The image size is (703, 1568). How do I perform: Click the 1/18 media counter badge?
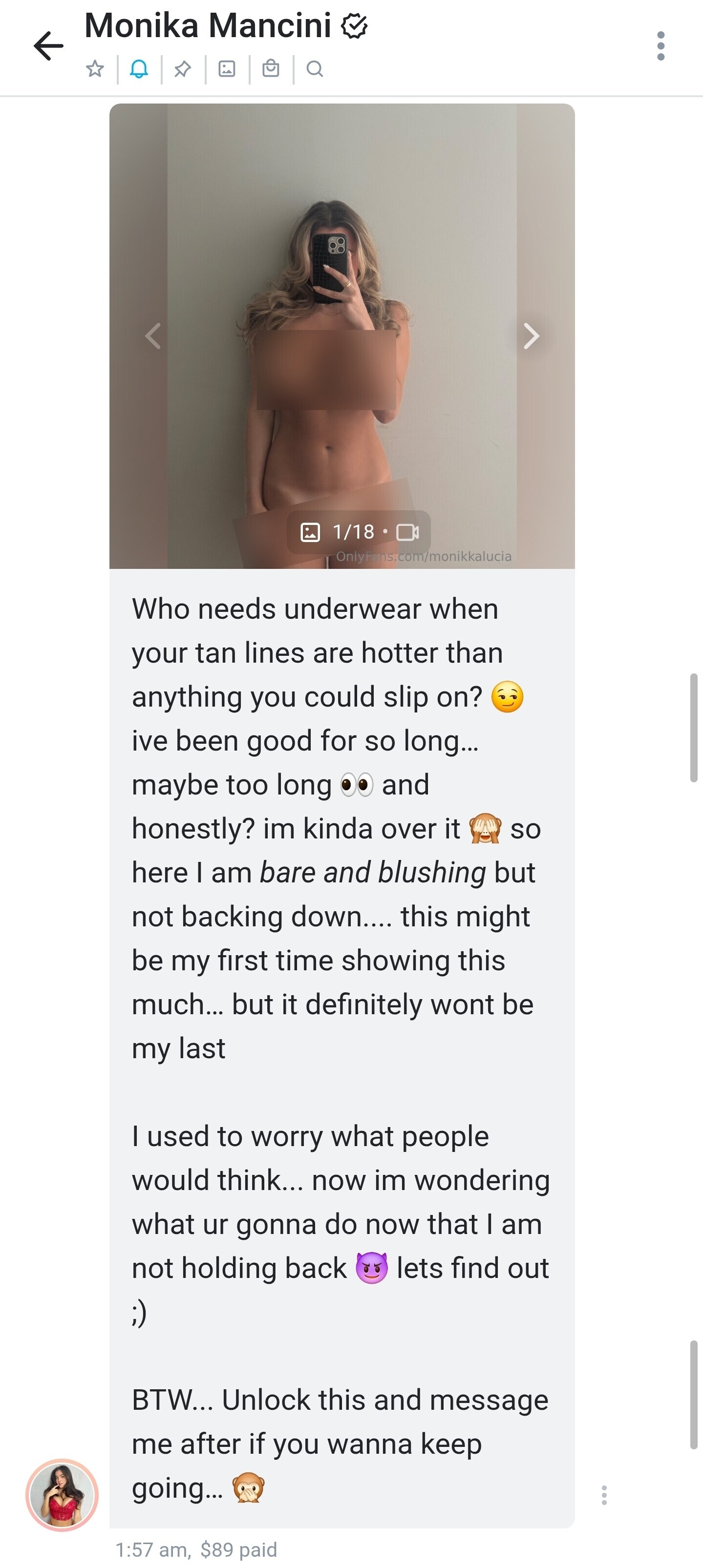click(359, 532)
